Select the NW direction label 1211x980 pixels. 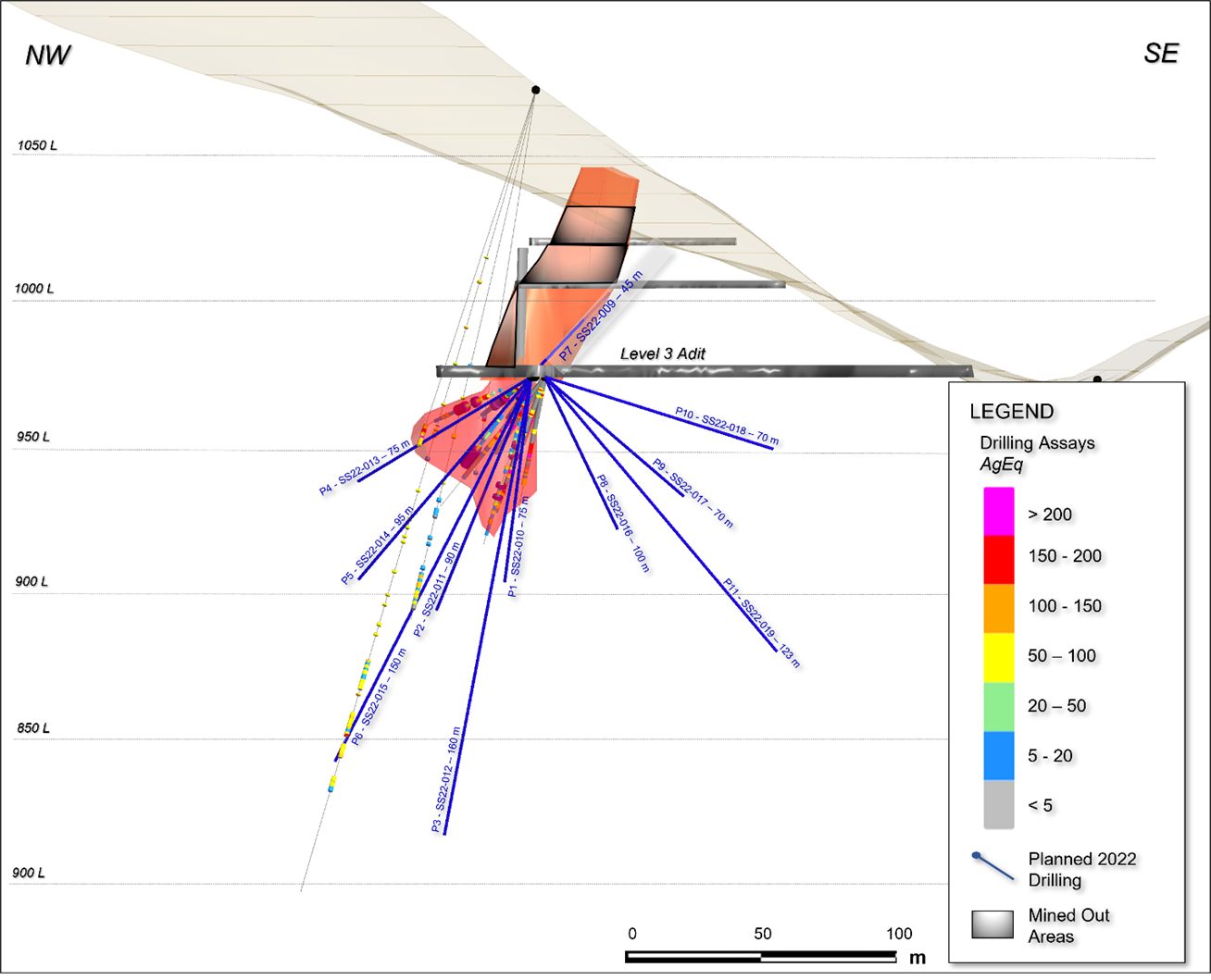point(47,55)
